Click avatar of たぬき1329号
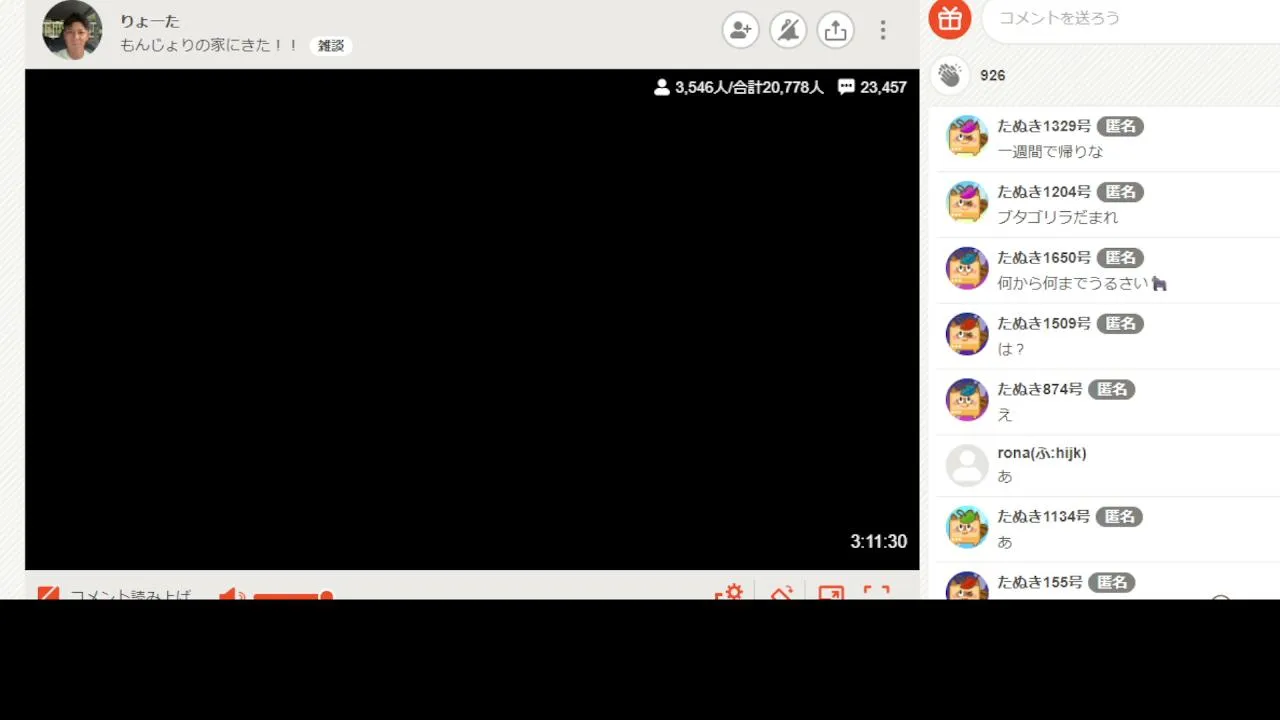Screen dimensions: 1280x720 (x=967, y=137)
